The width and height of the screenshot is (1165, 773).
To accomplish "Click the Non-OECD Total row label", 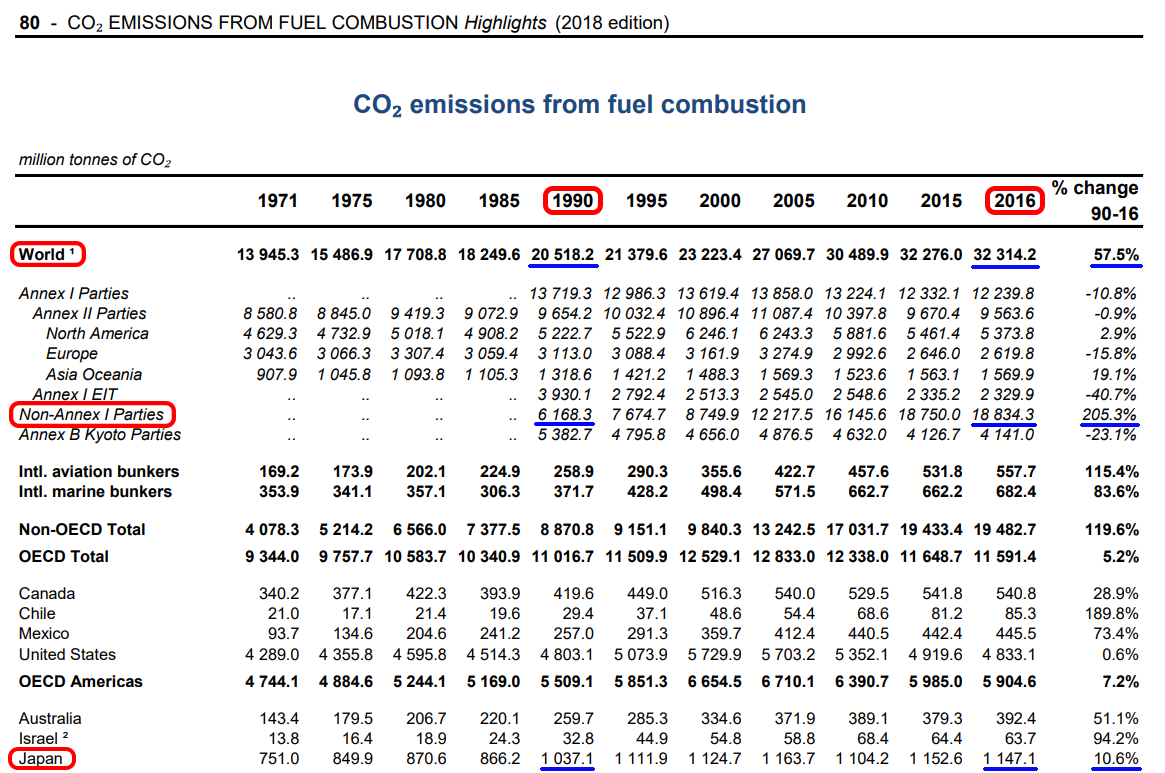I will click(x=82, y=529).
